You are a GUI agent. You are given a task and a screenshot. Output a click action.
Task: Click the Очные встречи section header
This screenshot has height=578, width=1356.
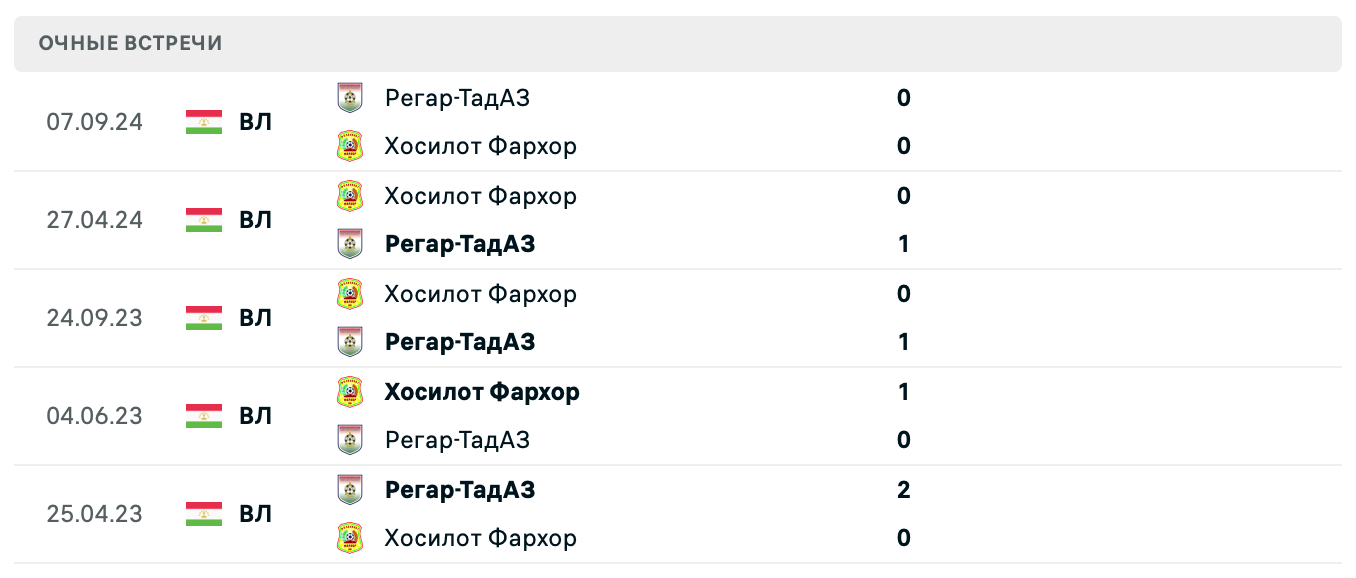point(131,43)
